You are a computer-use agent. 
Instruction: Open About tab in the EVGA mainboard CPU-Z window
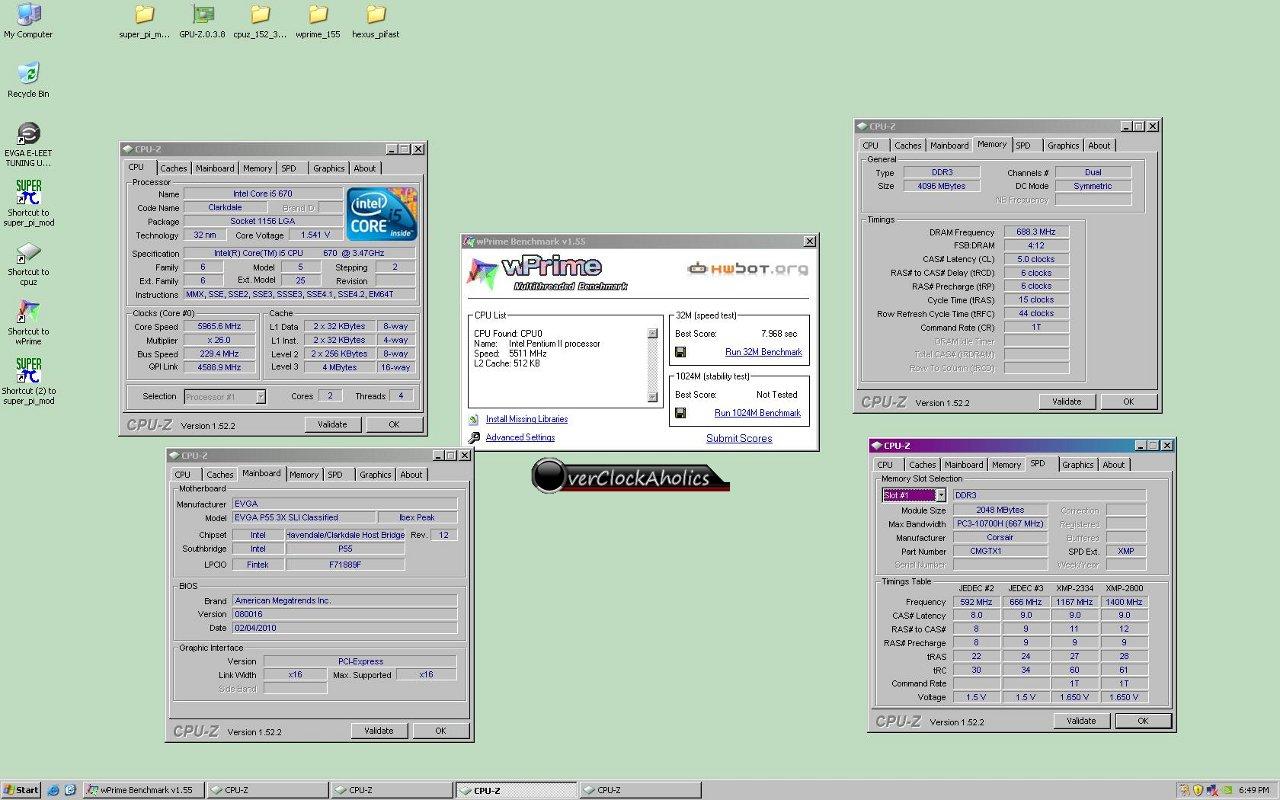(x=412, y=475)
